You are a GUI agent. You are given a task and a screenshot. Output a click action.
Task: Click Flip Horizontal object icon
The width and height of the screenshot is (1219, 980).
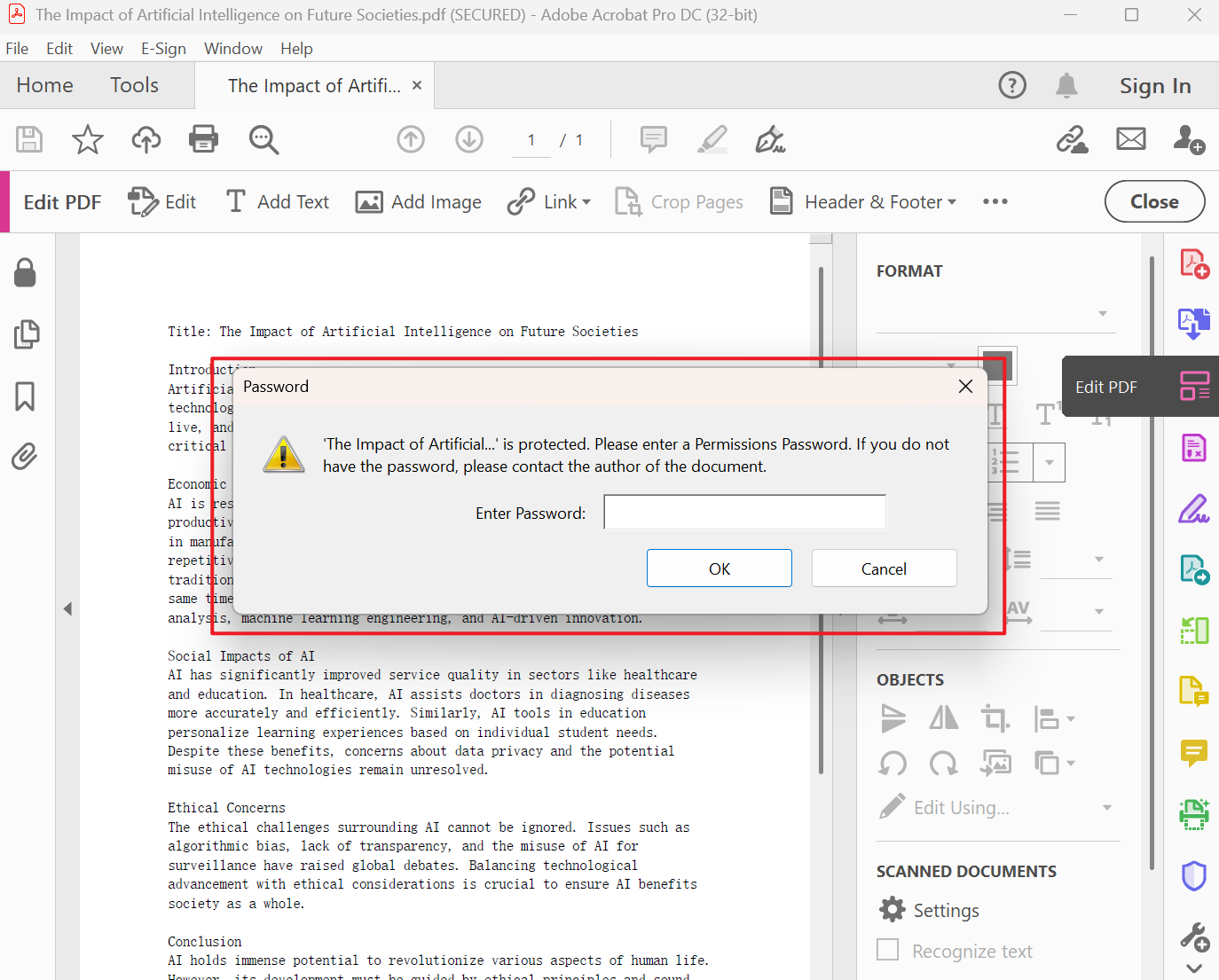(944, 717)
